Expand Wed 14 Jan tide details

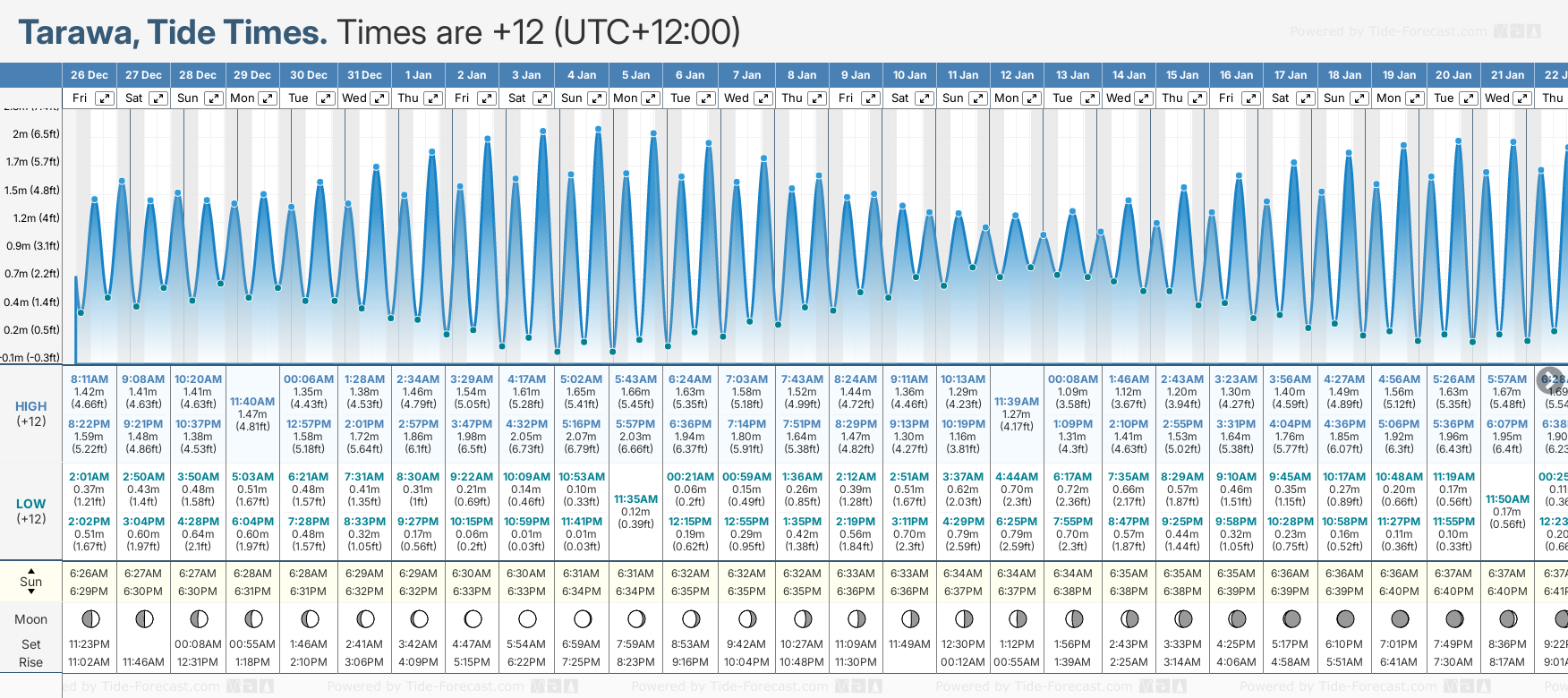(1144, 98)
